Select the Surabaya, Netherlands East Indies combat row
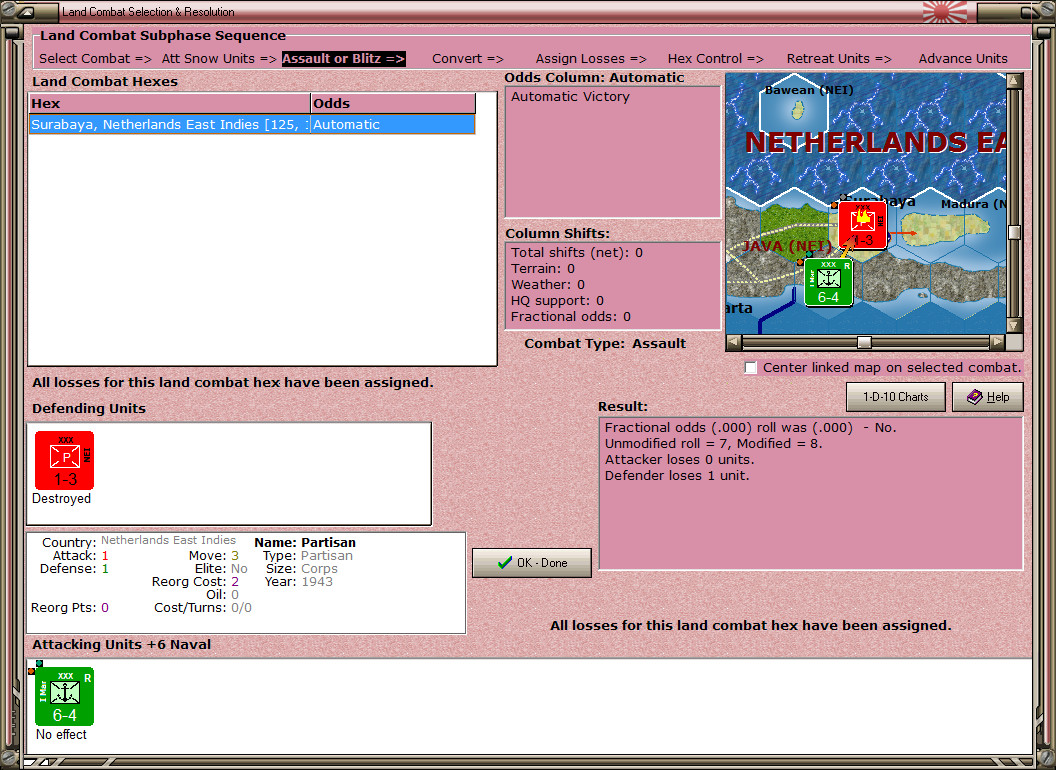Viewport: 1056px width, 770px height. pyautogui.click(x=252, y=125)
